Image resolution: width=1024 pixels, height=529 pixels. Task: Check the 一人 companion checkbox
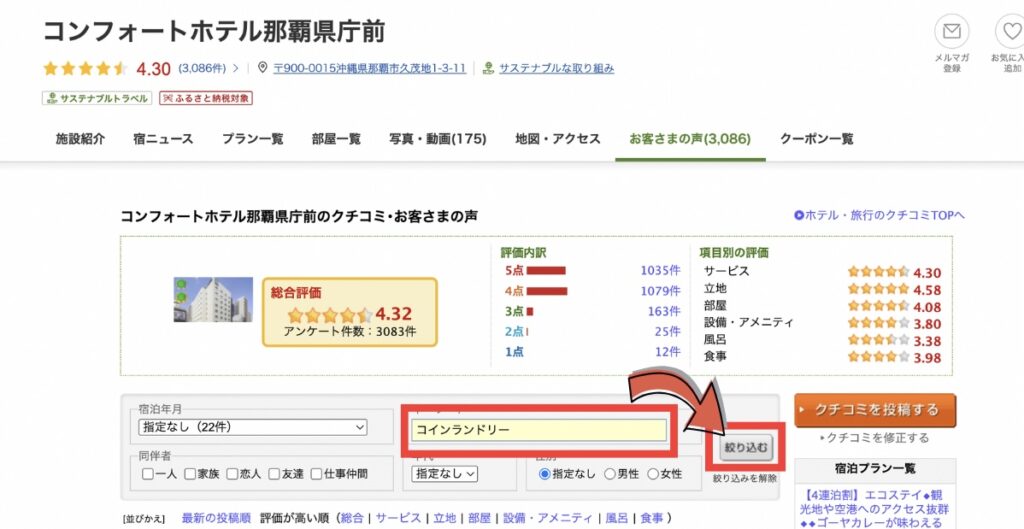(148, 474)
